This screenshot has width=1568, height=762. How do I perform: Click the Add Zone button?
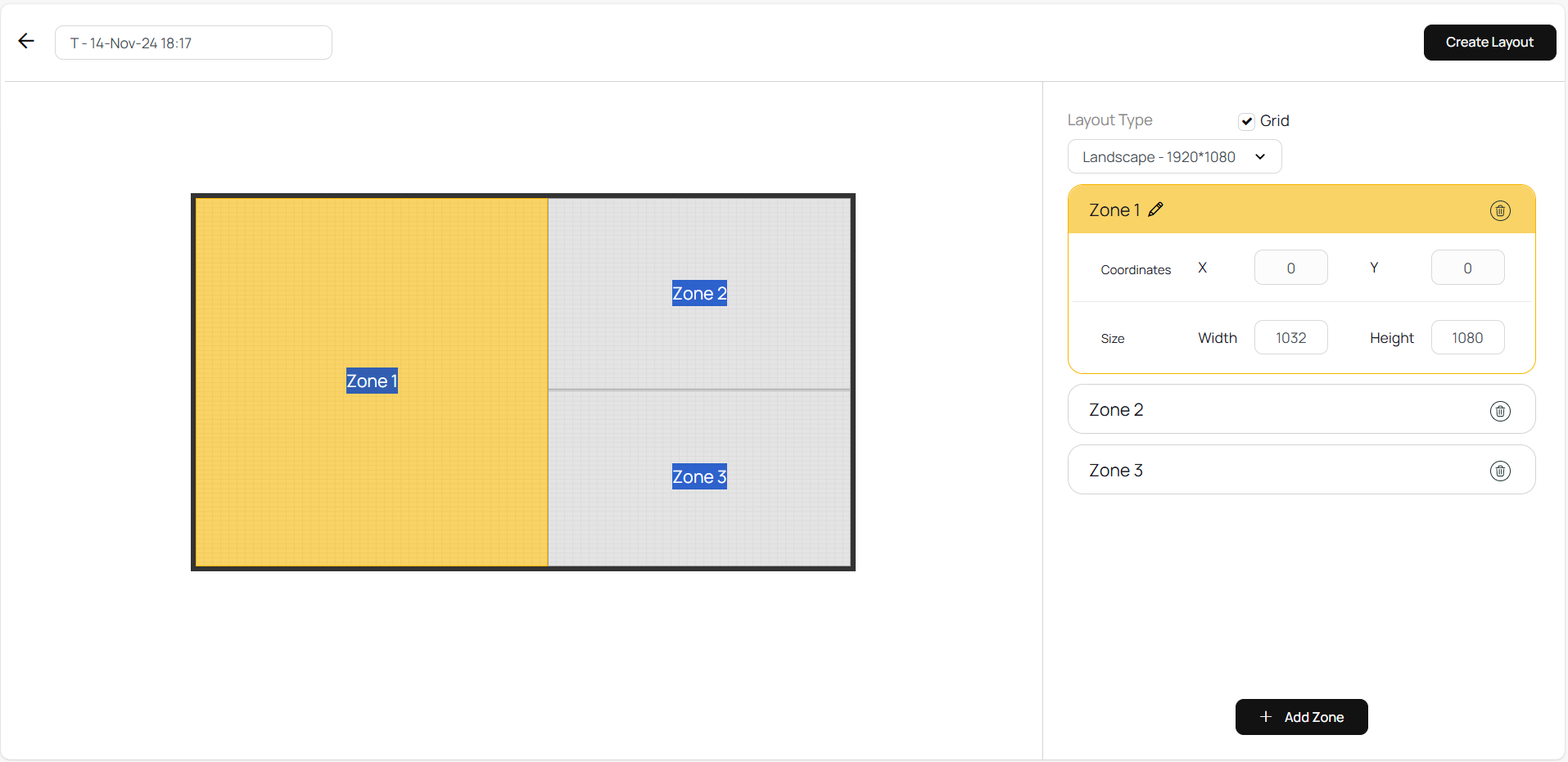1301,717
